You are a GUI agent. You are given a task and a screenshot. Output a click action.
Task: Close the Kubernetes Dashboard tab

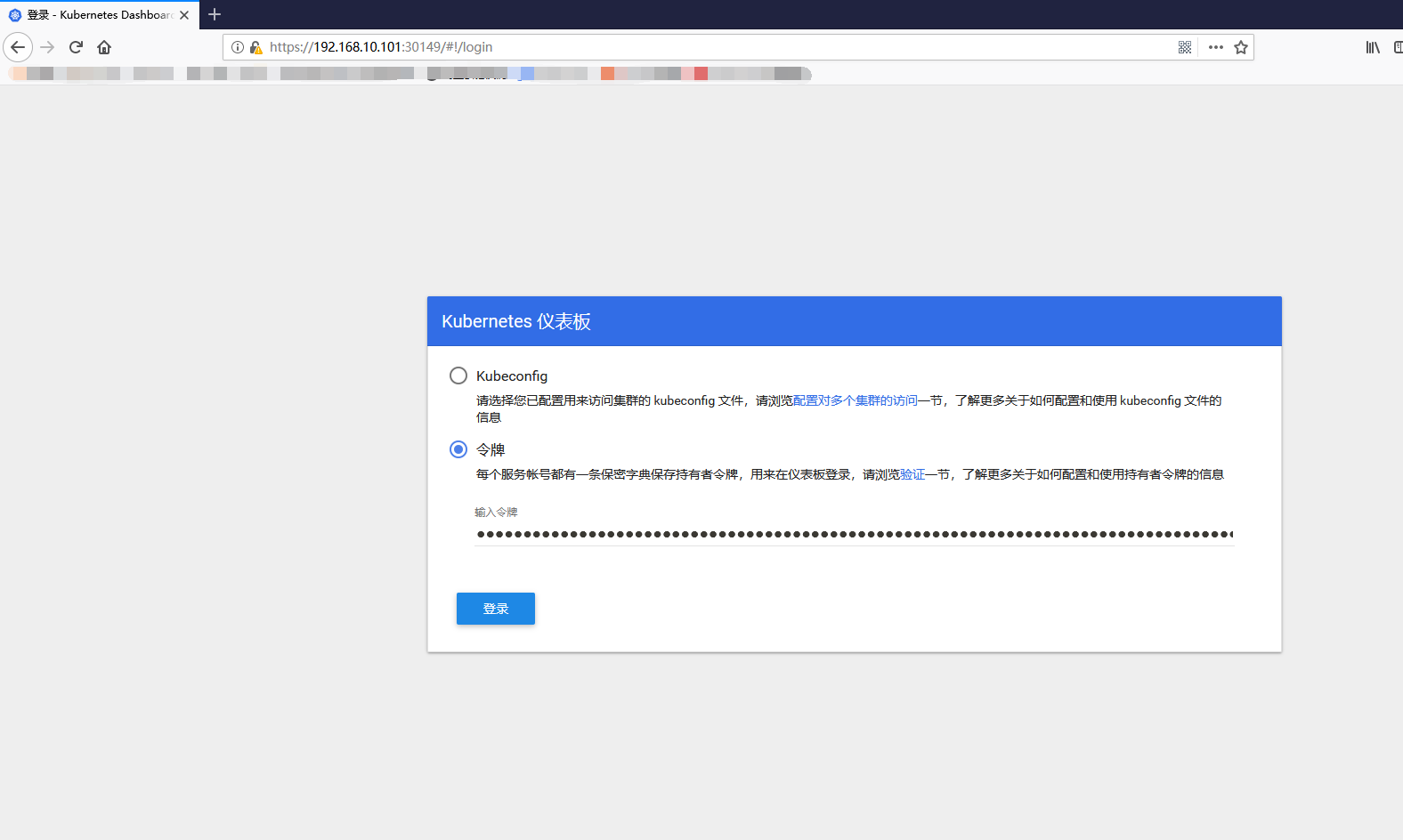[184, 15]
